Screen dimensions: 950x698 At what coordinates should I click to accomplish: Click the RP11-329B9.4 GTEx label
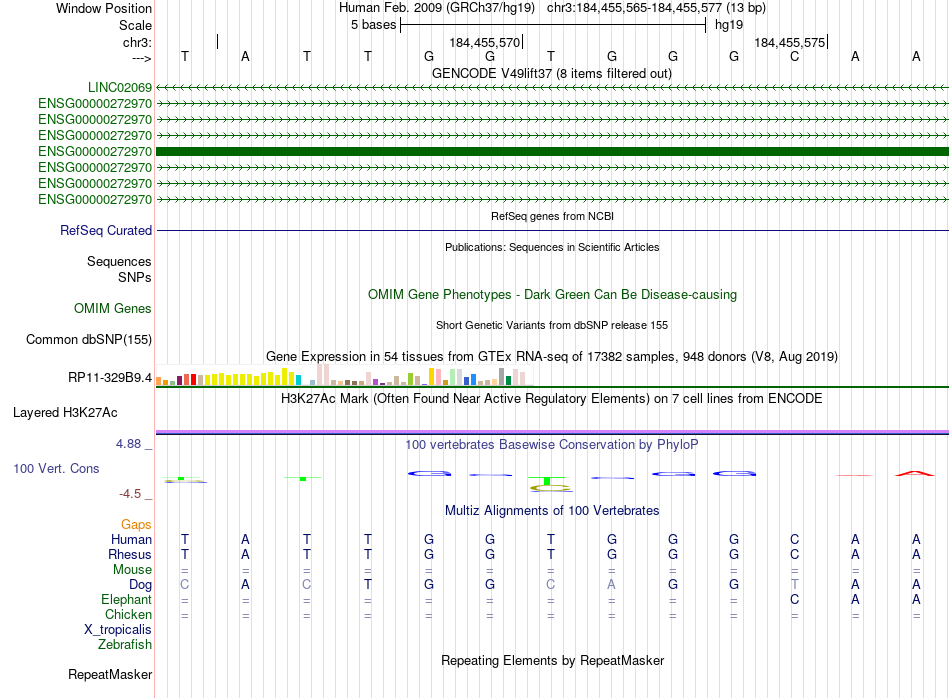click(x=110, y=377)
